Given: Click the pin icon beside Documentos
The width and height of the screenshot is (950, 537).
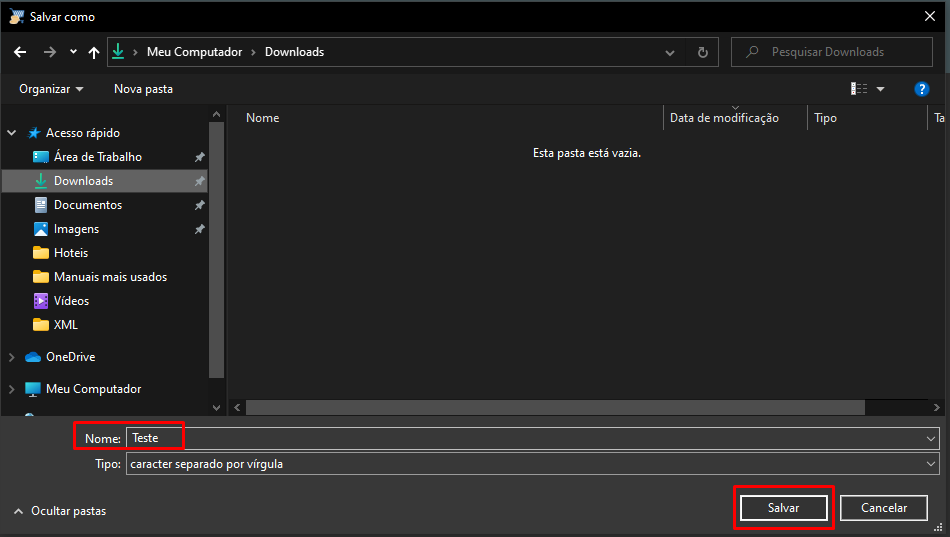Looking at the screenshot, I should coord(199,205).
